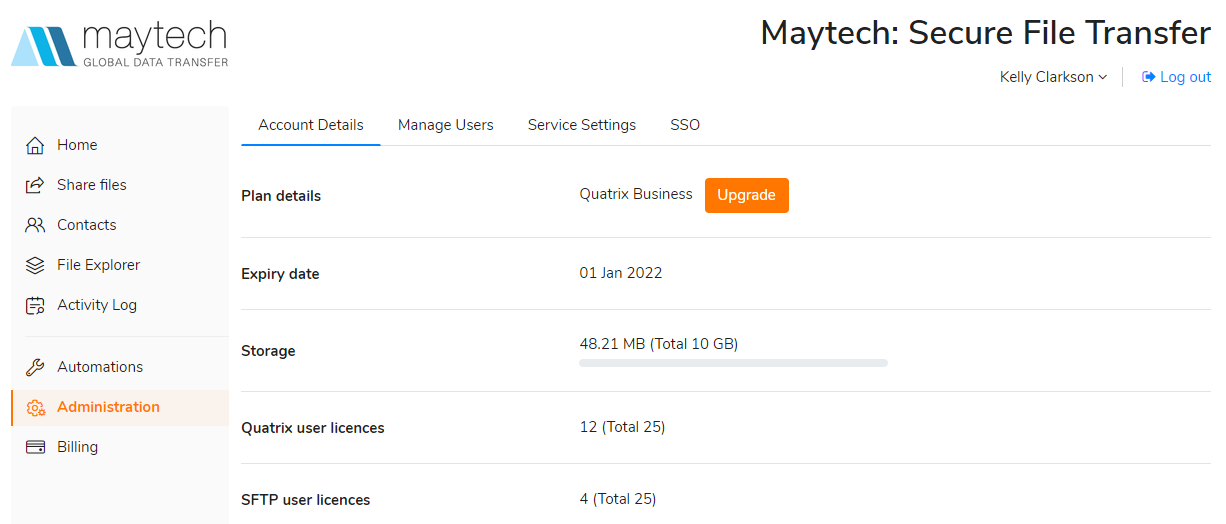Click the Maytech logo
The image size is (1226, 524).
(120, 46)
